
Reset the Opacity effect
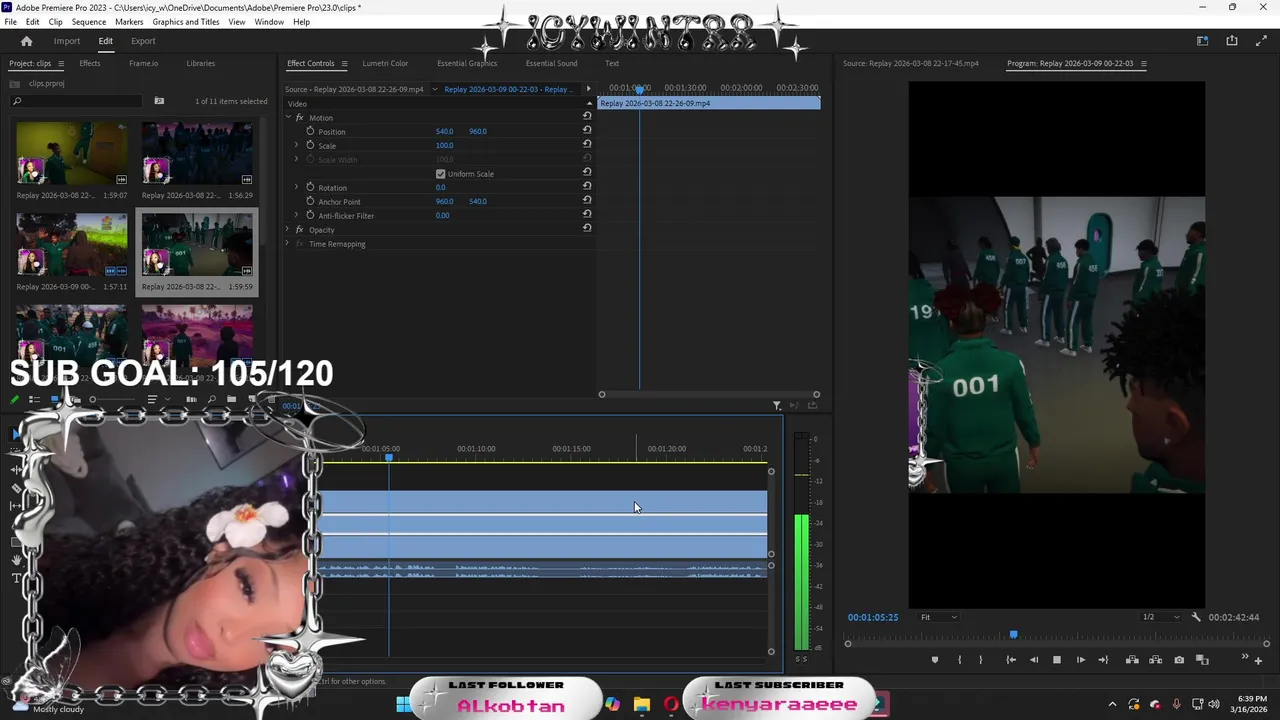coord(587,228)
